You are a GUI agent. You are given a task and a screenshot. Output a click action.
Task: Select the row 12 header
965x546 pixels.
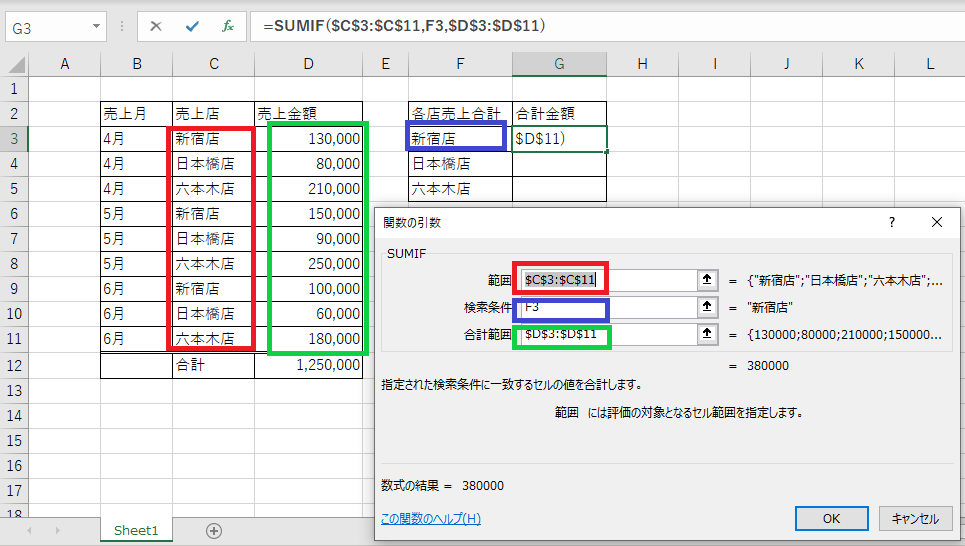pyautogui.click(x=14, y=365)
